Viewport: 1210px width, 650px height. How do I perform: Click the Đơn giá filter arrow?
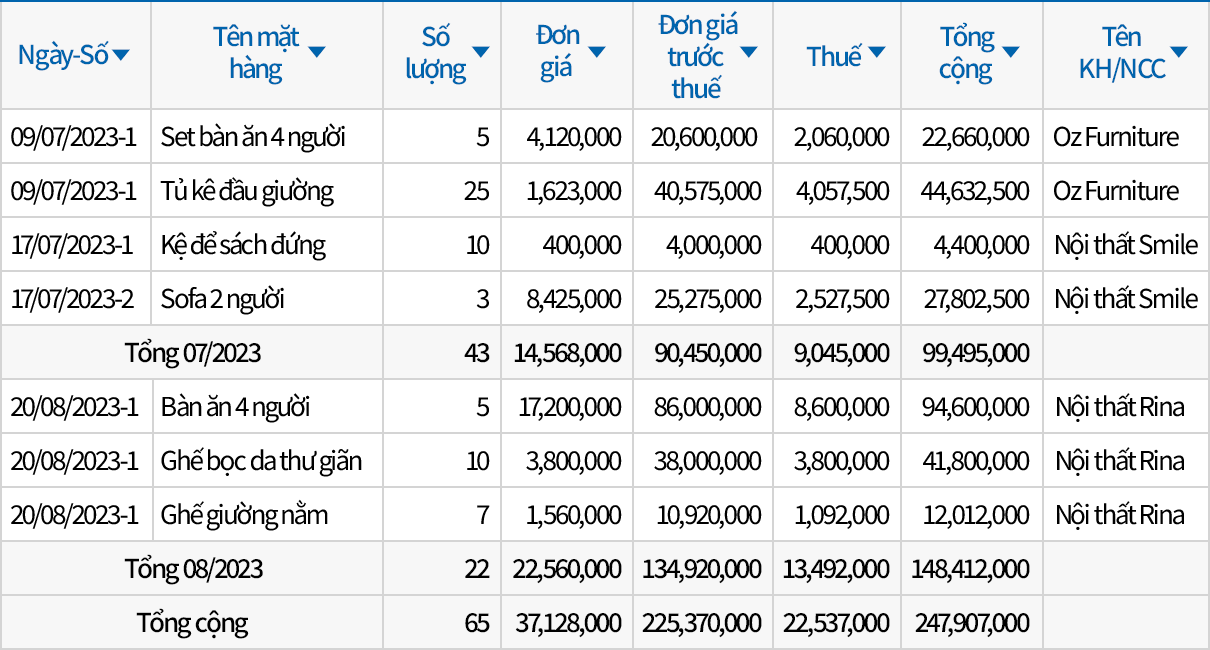[x=597, y=52]
